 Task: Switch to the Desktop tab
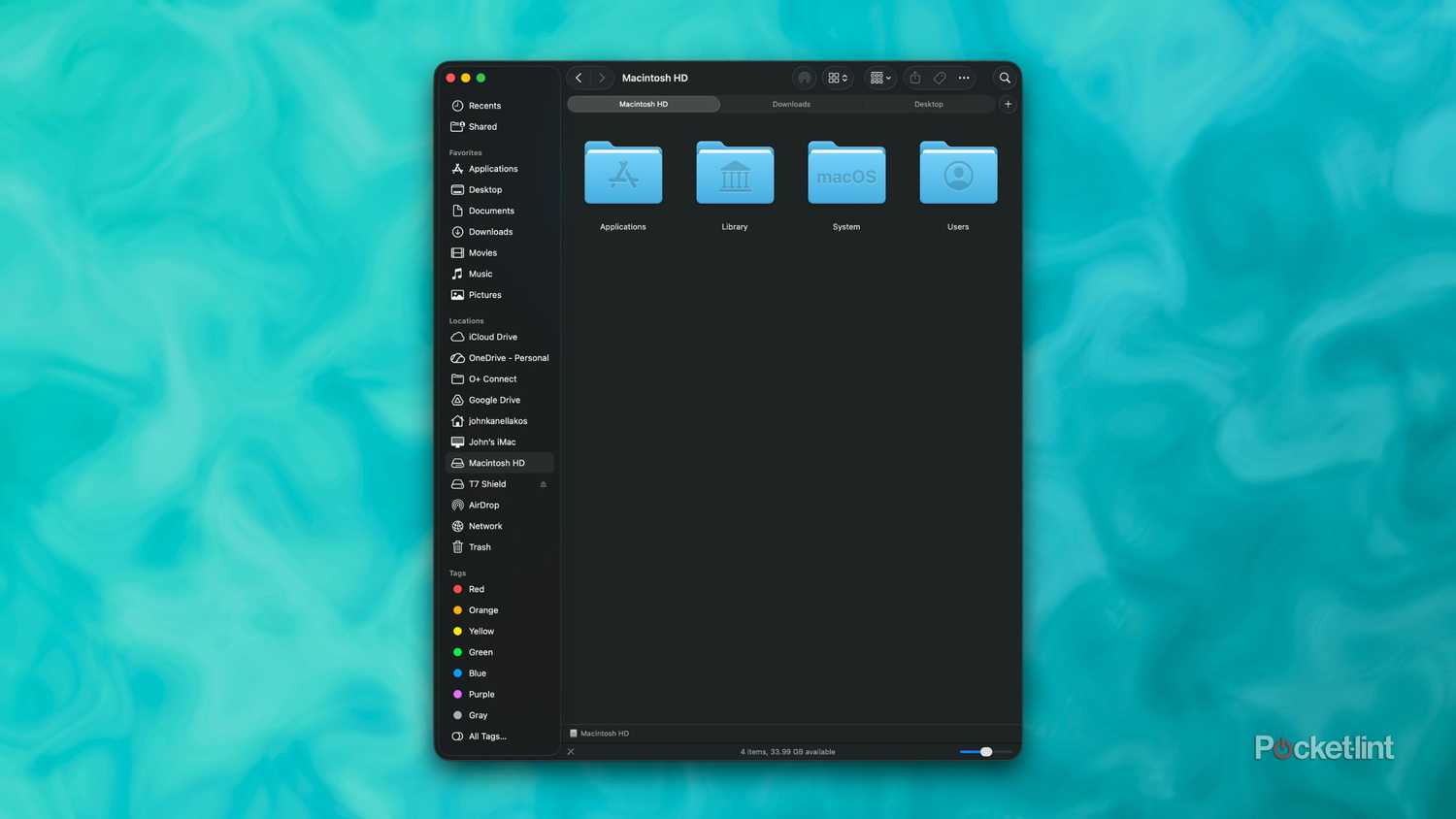(x=928, y=104)
